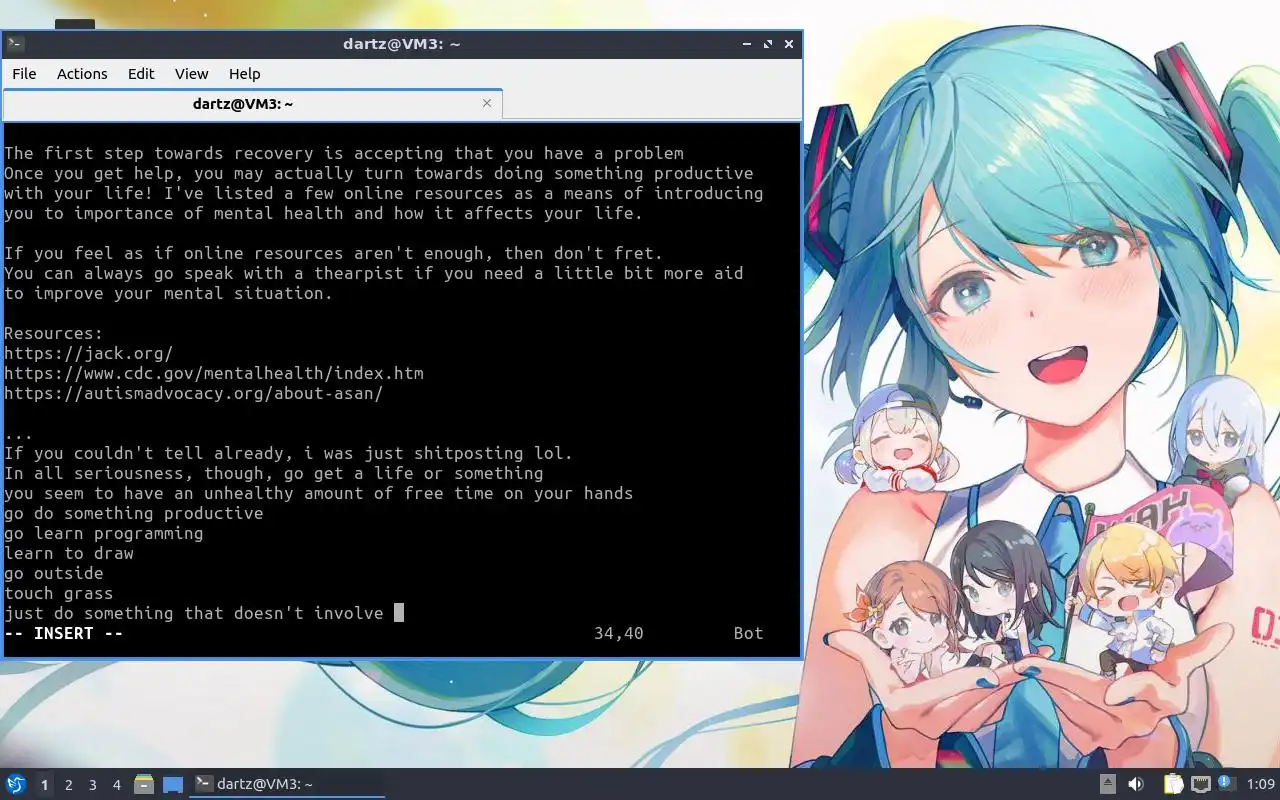1280x800 pixels.
Task: Click the cdc.gov mentalhealth URL line
Action: (x=214, y=373)
